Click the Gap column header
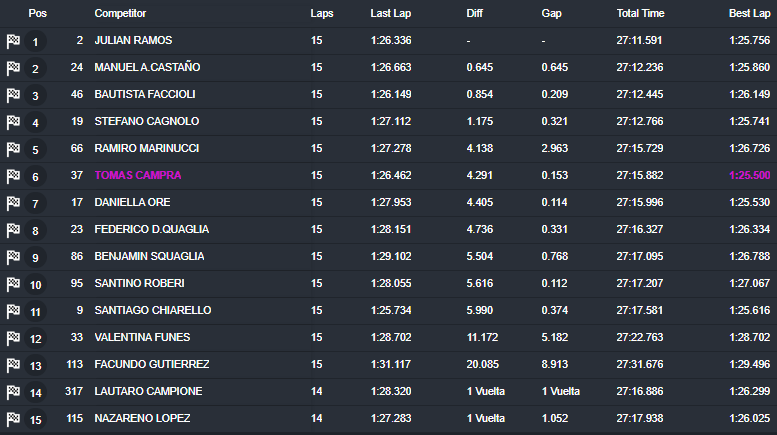 (x=551, y=14)
